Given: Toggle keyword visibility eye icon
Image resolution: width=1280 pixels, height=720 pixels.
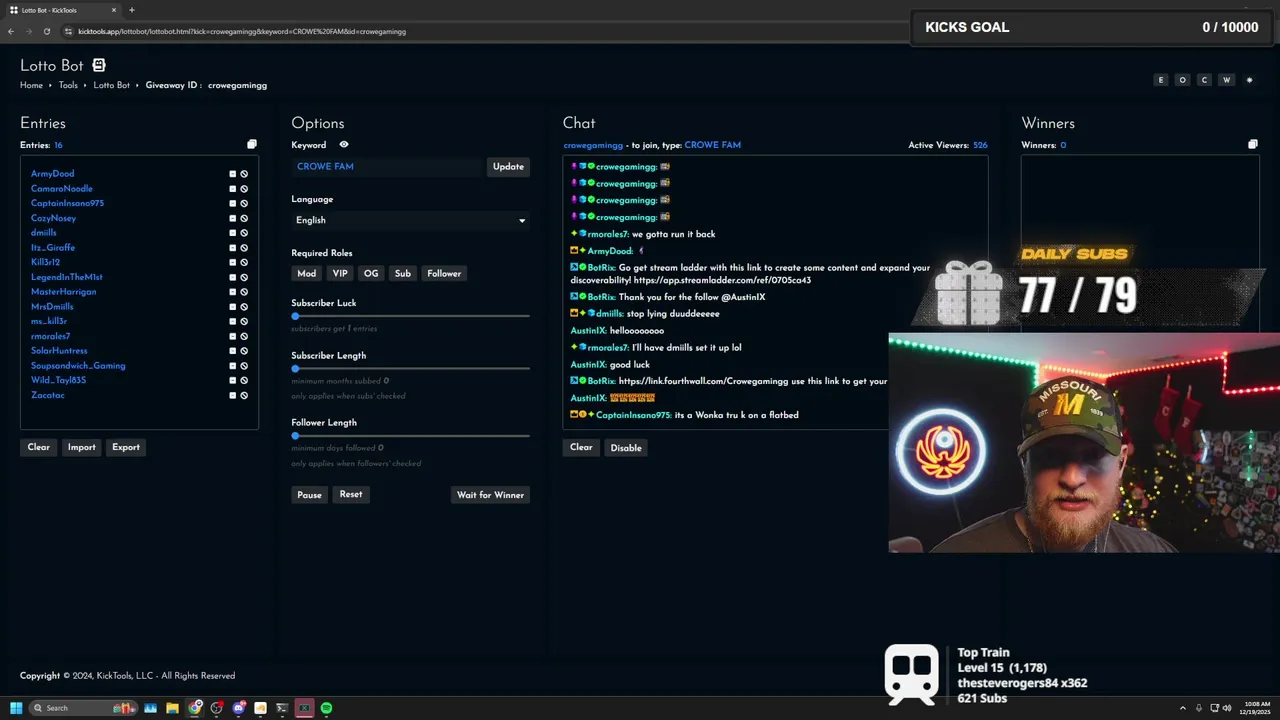Looking at the screenshot, I should click(344, 145).
